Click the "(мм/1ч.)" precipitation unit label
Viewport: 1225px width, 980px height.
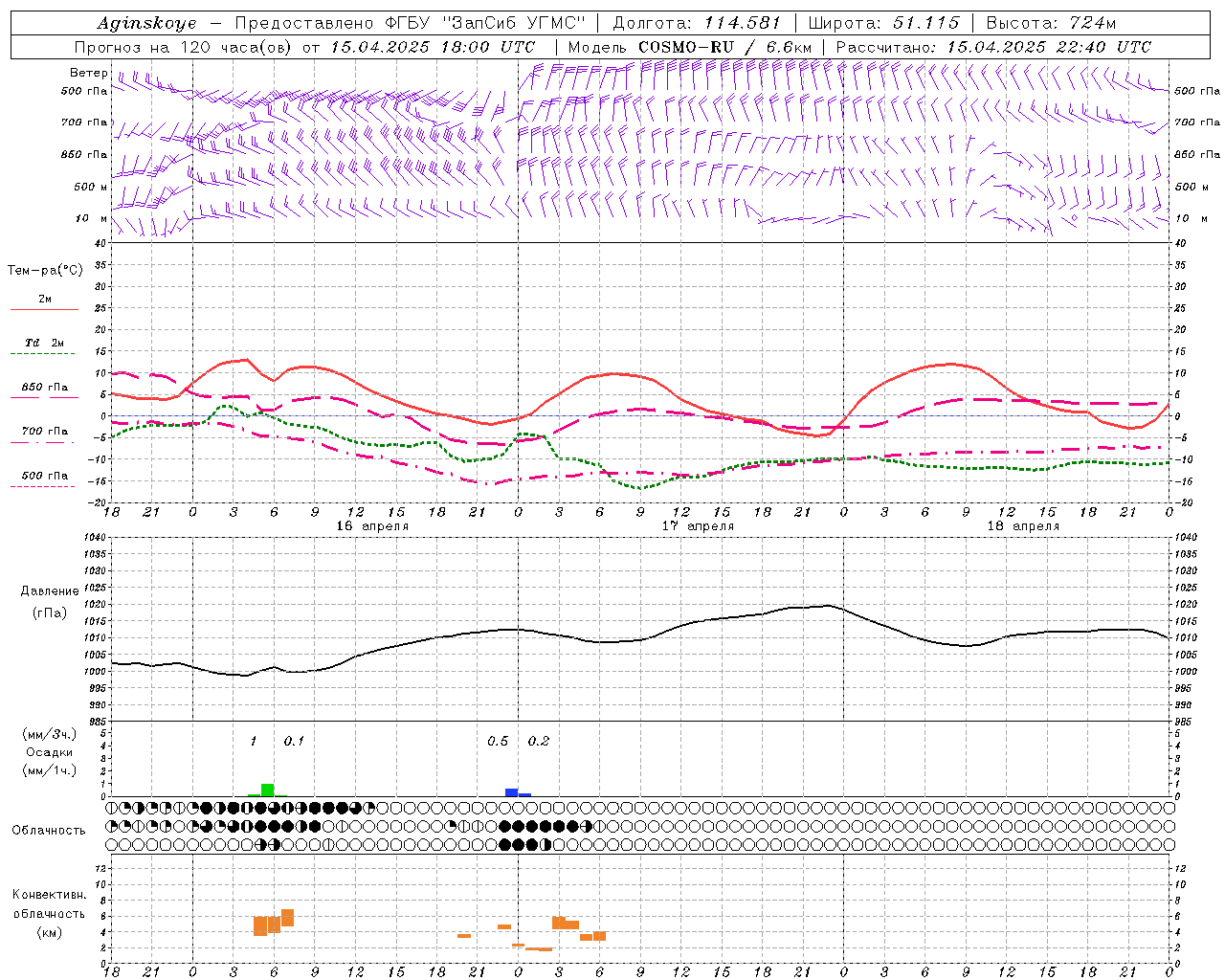point(50,770)
